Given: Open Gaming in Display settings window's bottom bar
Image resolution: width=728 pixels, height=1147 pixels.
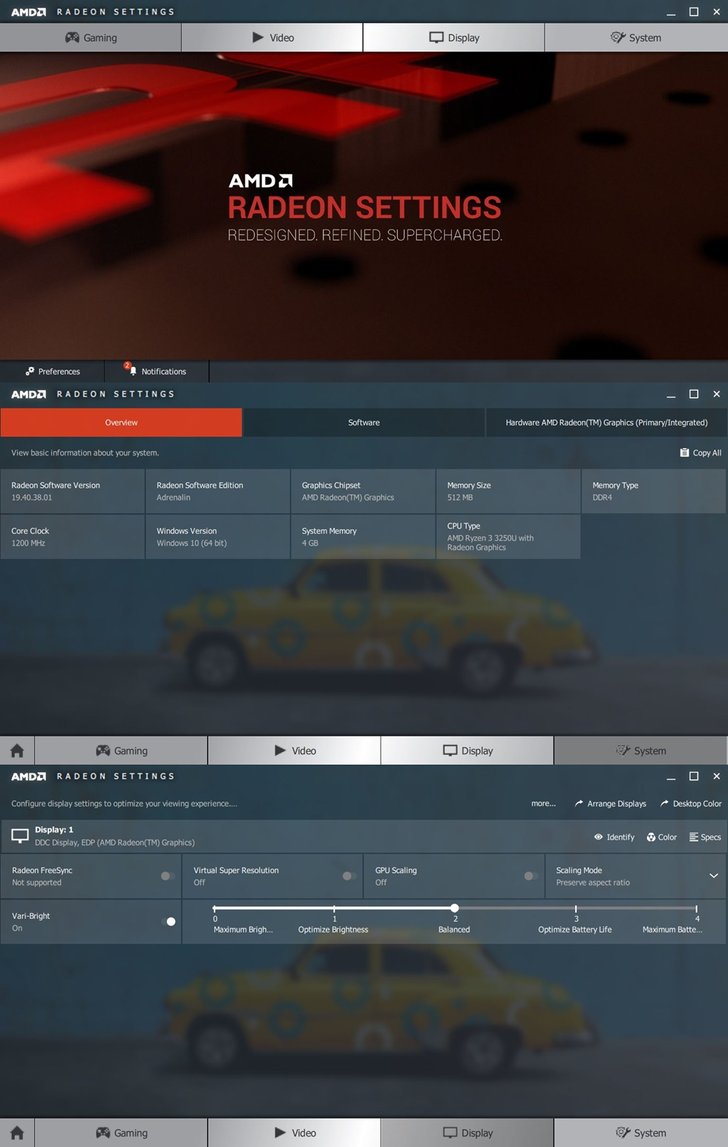Looking at the screenshot, I should 121,1132.
